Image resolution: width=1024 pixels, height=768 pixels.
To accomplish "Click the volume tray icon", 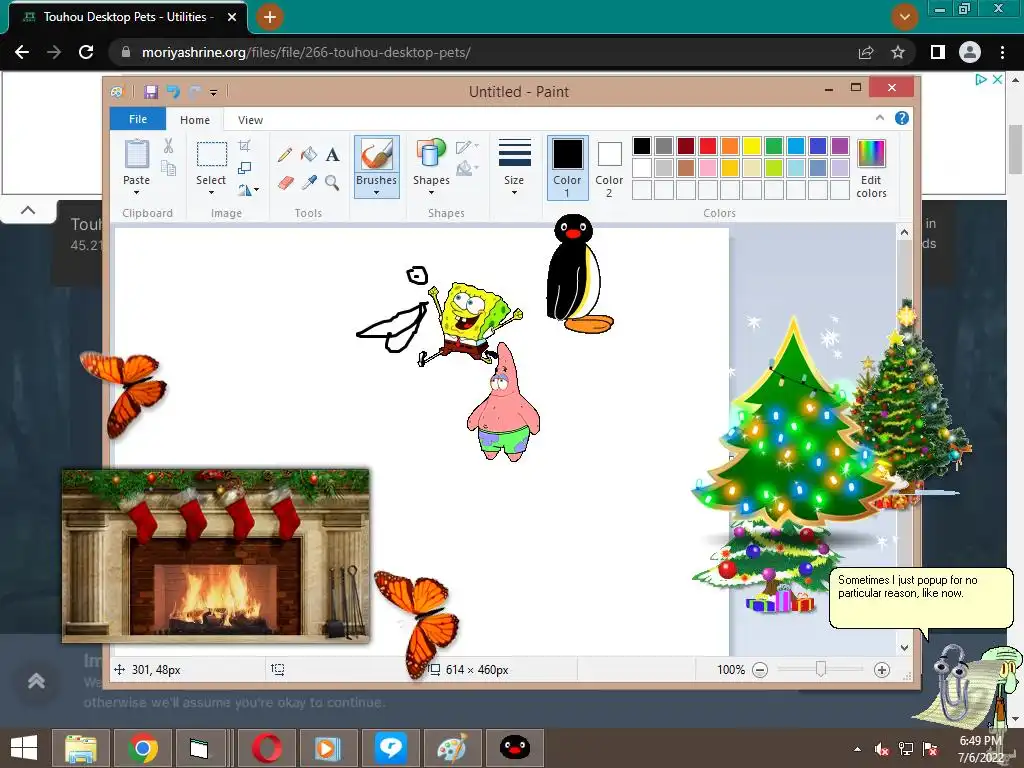I will (x=882, y=750).
